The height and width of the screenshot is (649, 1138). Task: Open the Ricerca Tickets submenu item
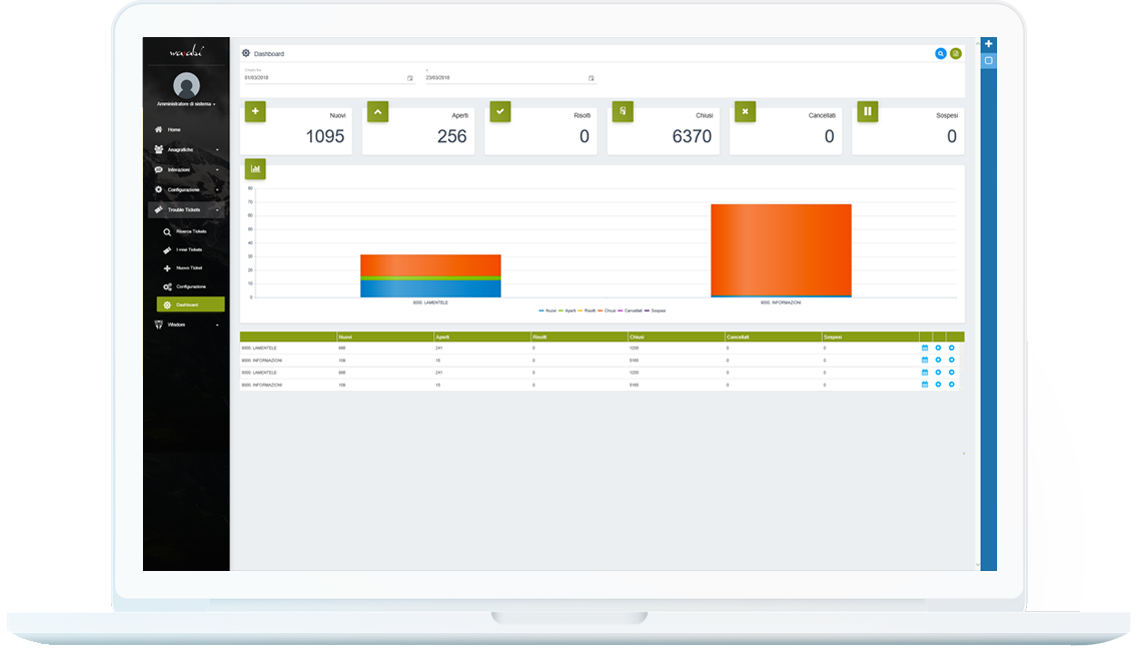coord(190,232)
